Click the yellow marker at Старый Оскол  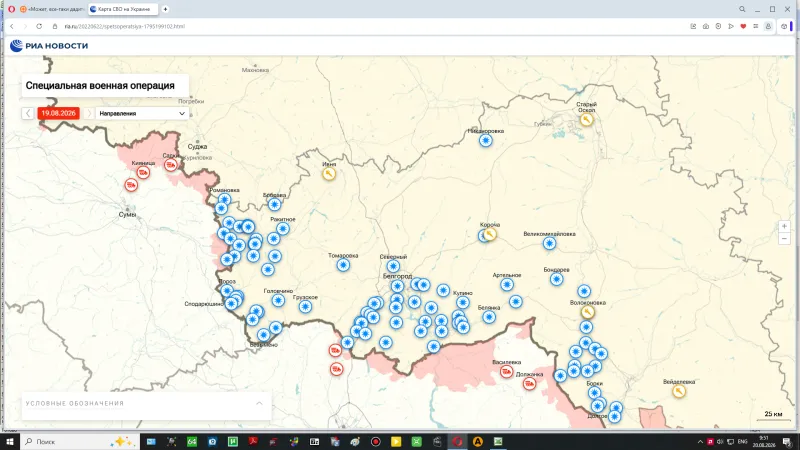click(586, 120)
